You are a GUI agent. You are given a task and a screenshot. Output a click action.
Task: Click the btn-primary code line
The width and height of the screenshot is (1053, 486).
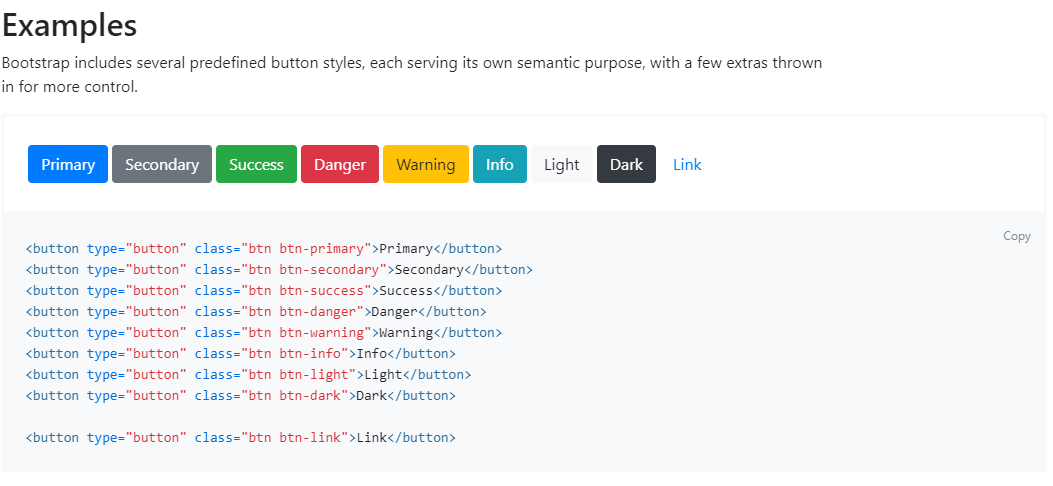(264, 248)
